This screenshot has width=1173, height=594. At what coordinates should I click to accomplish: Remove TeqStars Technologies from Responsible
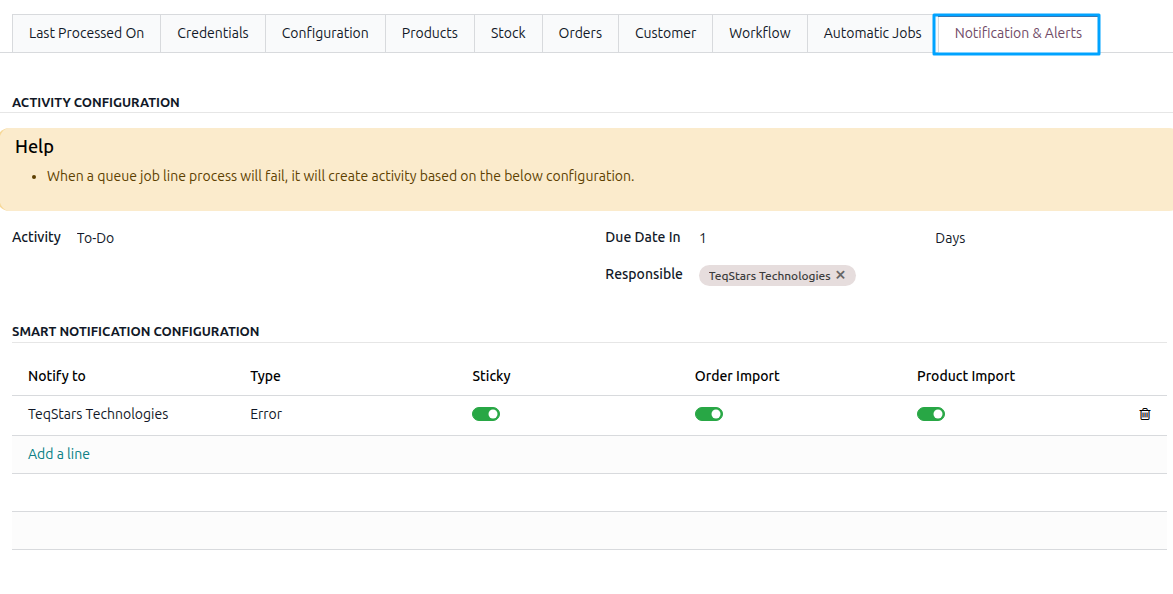[840, 275]
